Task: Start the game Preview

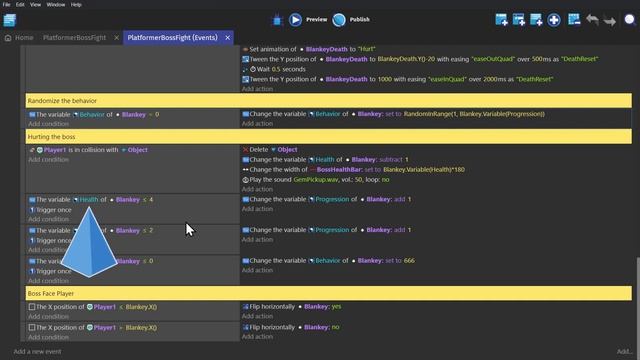Action: [308, 20]
